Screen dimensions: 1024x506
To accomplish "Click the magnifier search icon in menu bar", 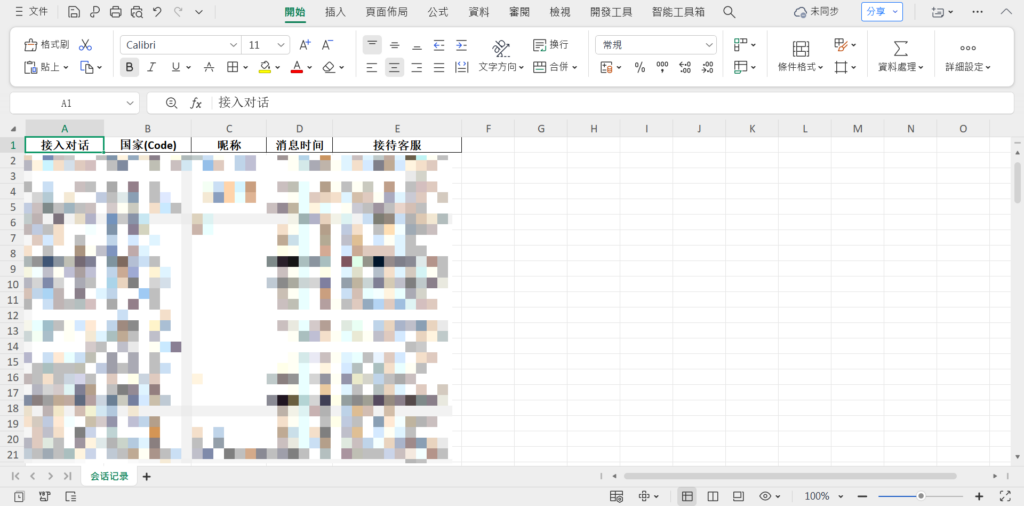I will (x=729, y=12).
